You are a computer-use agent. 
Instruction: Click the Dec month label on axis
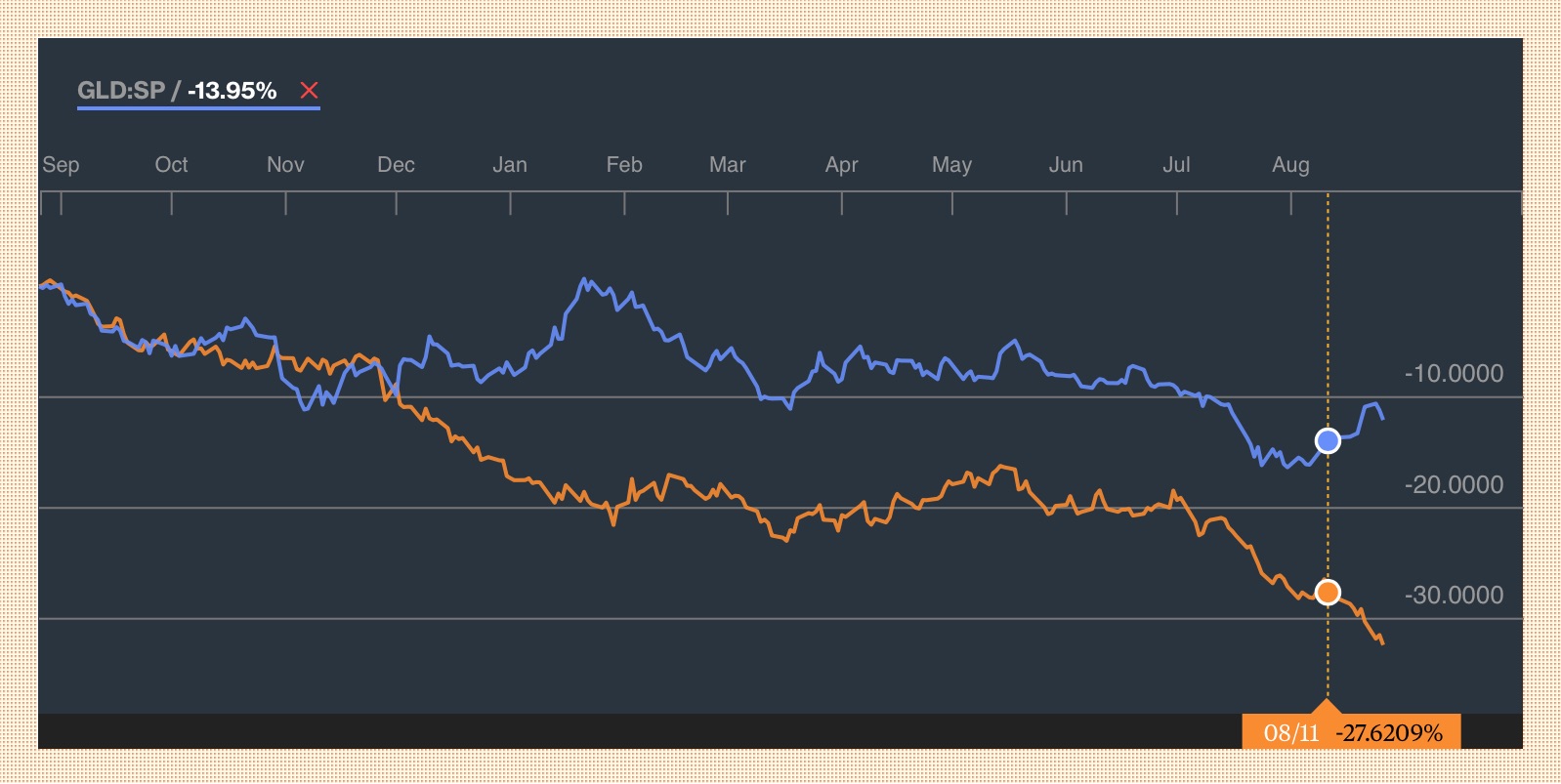[397, 165]
